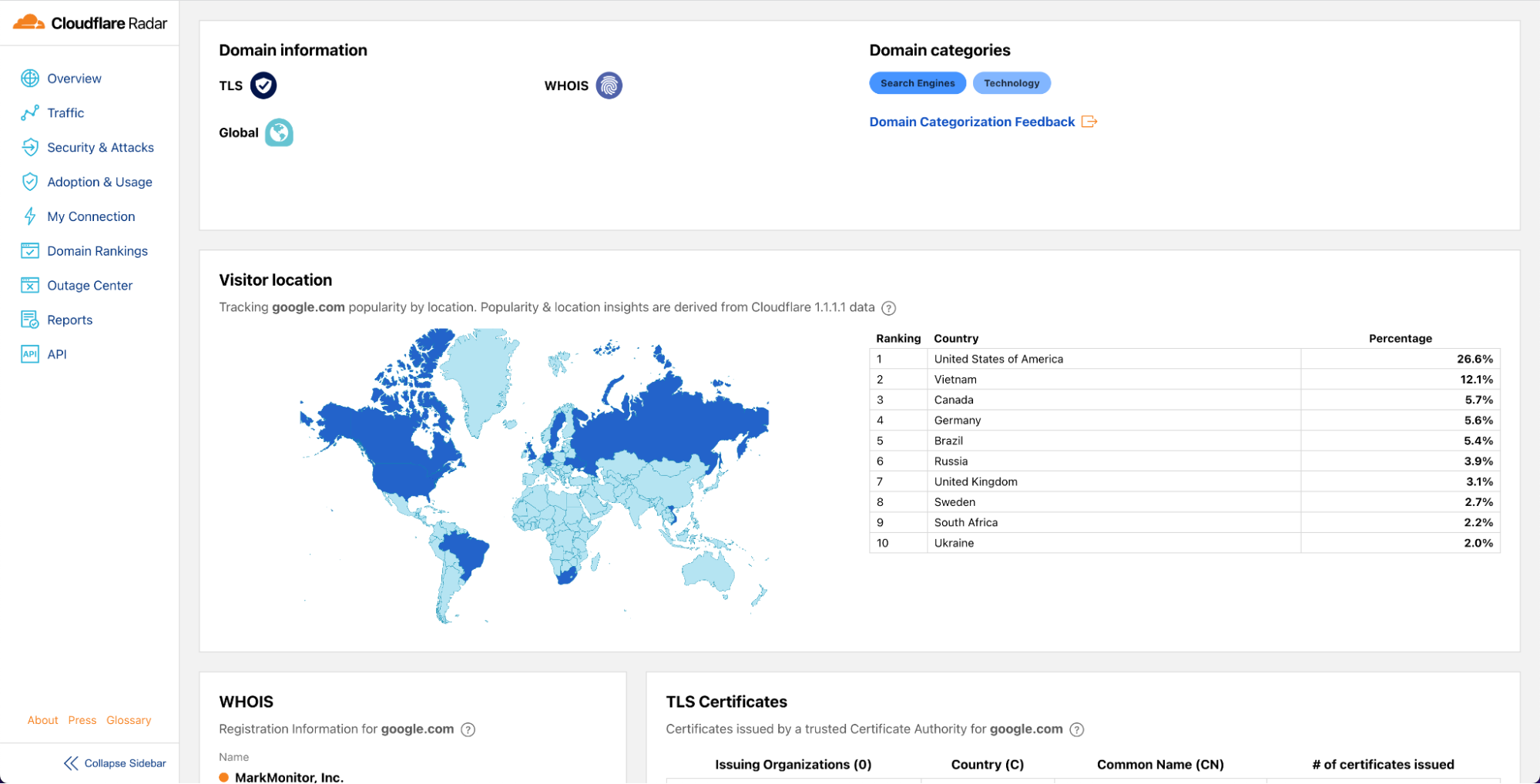Open My Connection page
This screenshot has width=1540, height=784.
click(91, 216)
